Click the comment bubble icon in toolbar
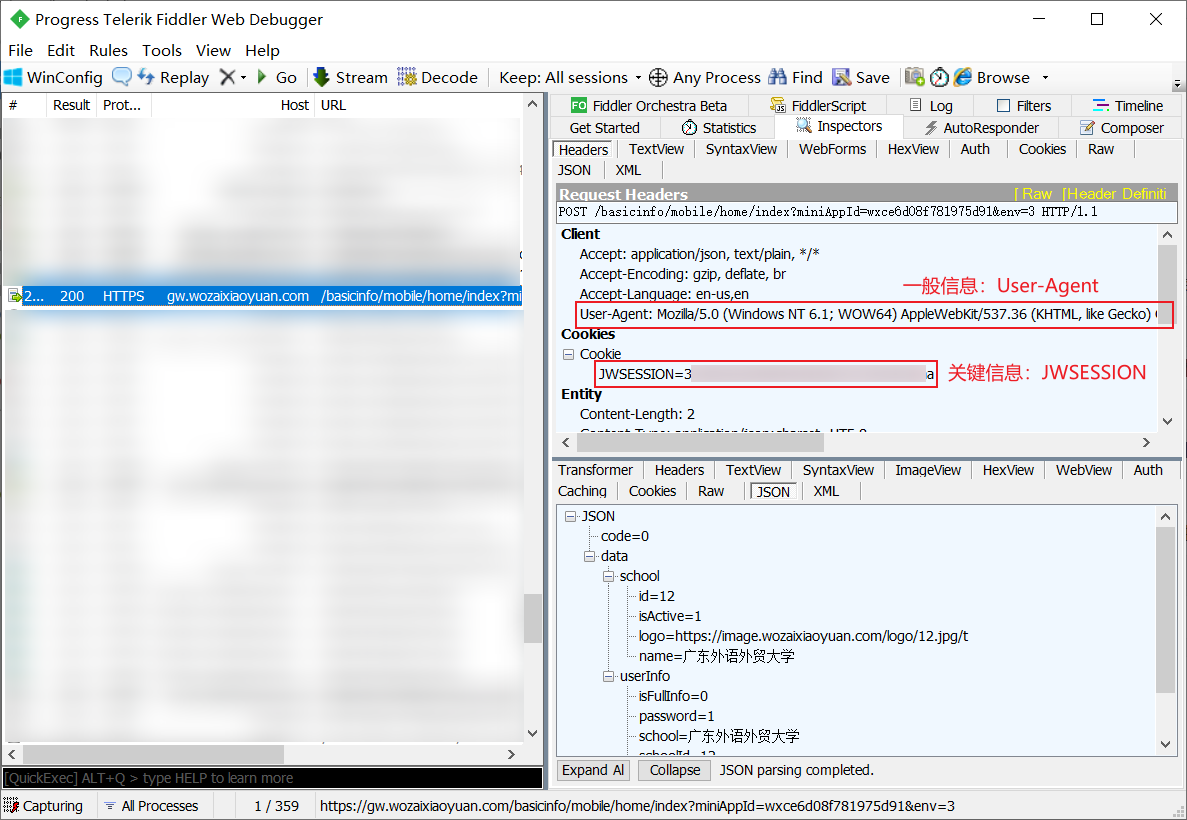1187x820 pixels. (122, 77)
